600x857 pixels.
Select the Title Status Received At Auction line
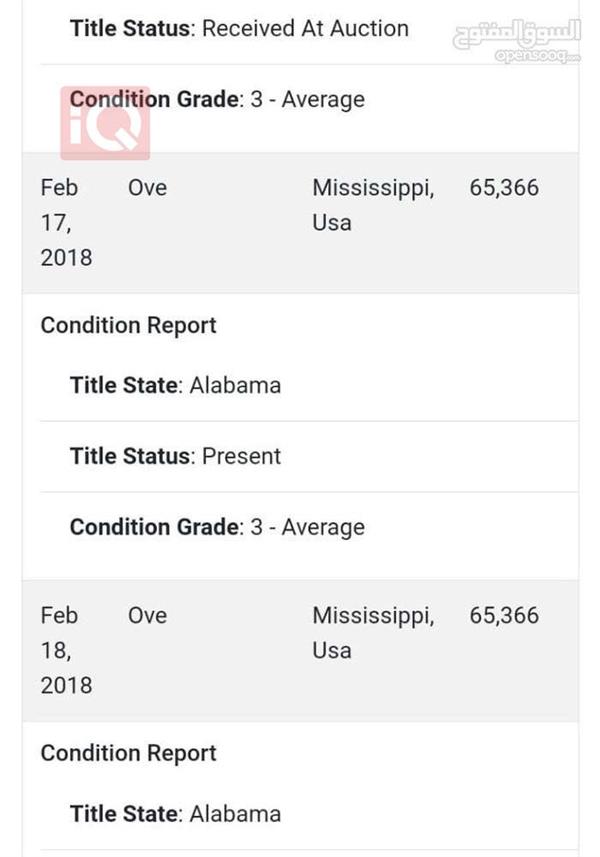(x=239, y=28)
